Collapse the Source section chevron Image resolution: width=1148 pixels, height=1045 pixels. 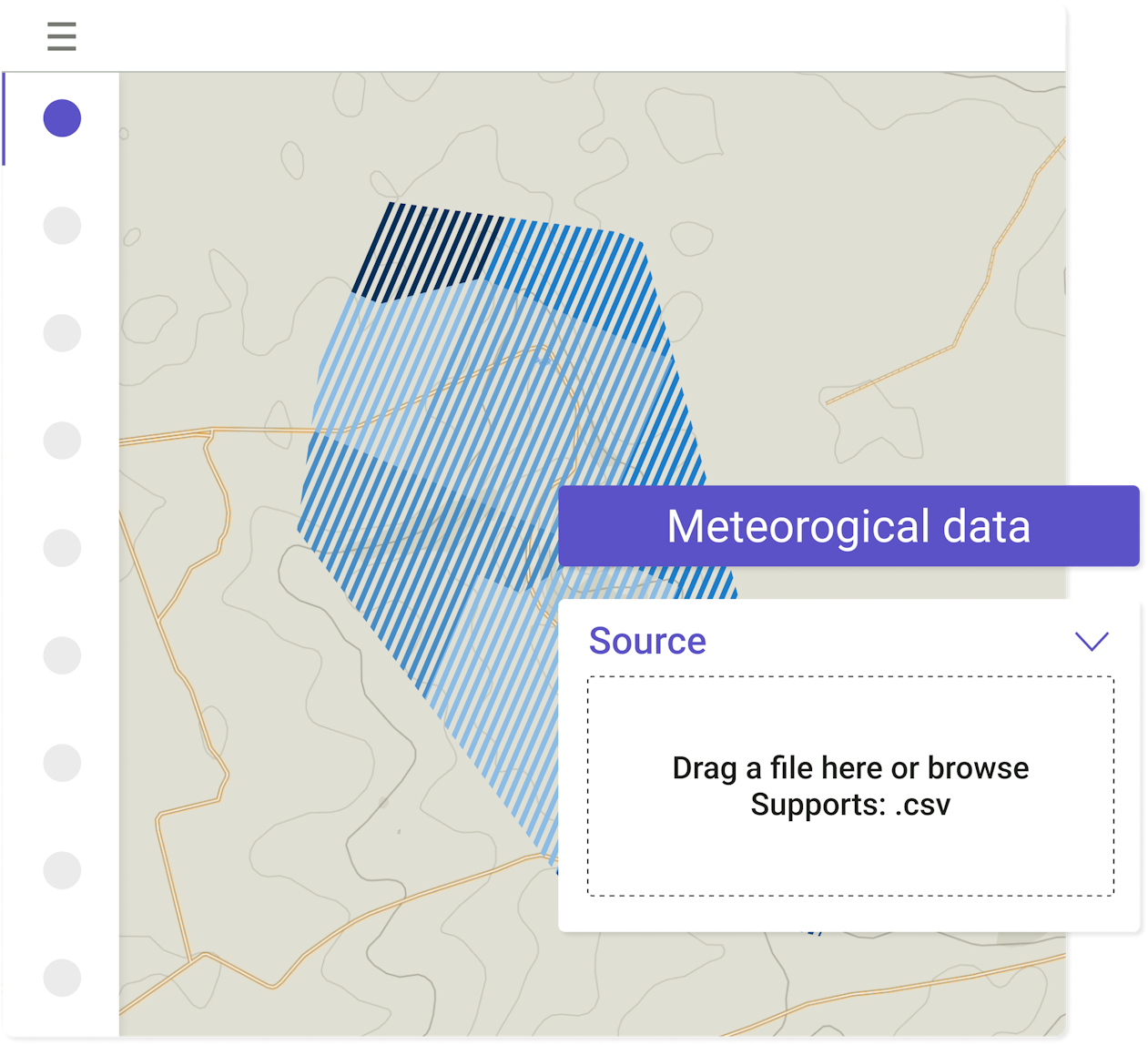(1092, 641)
